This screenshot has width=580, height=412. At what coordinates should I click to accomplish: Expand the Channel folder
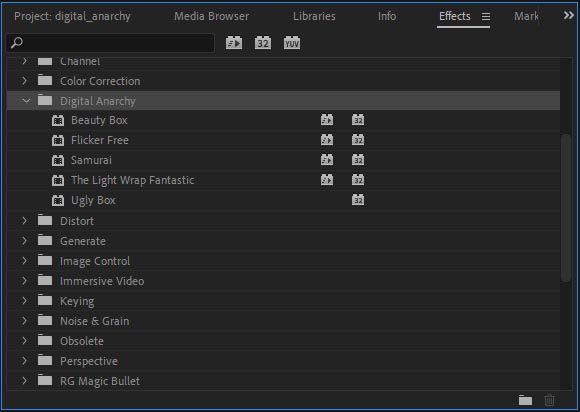point(24,61)
